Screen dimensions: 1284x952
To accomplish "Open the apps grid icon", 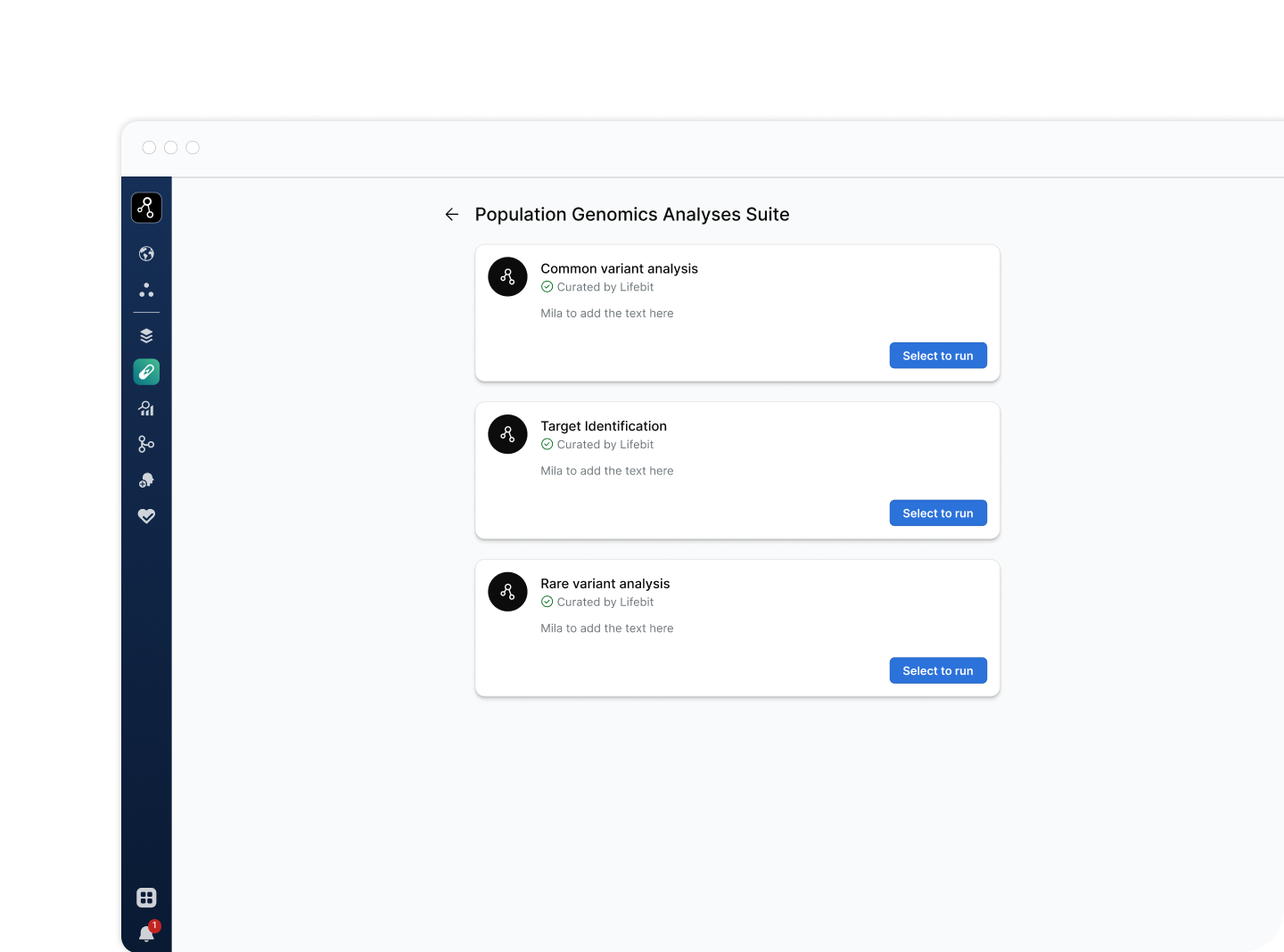I will pos(146,898).
